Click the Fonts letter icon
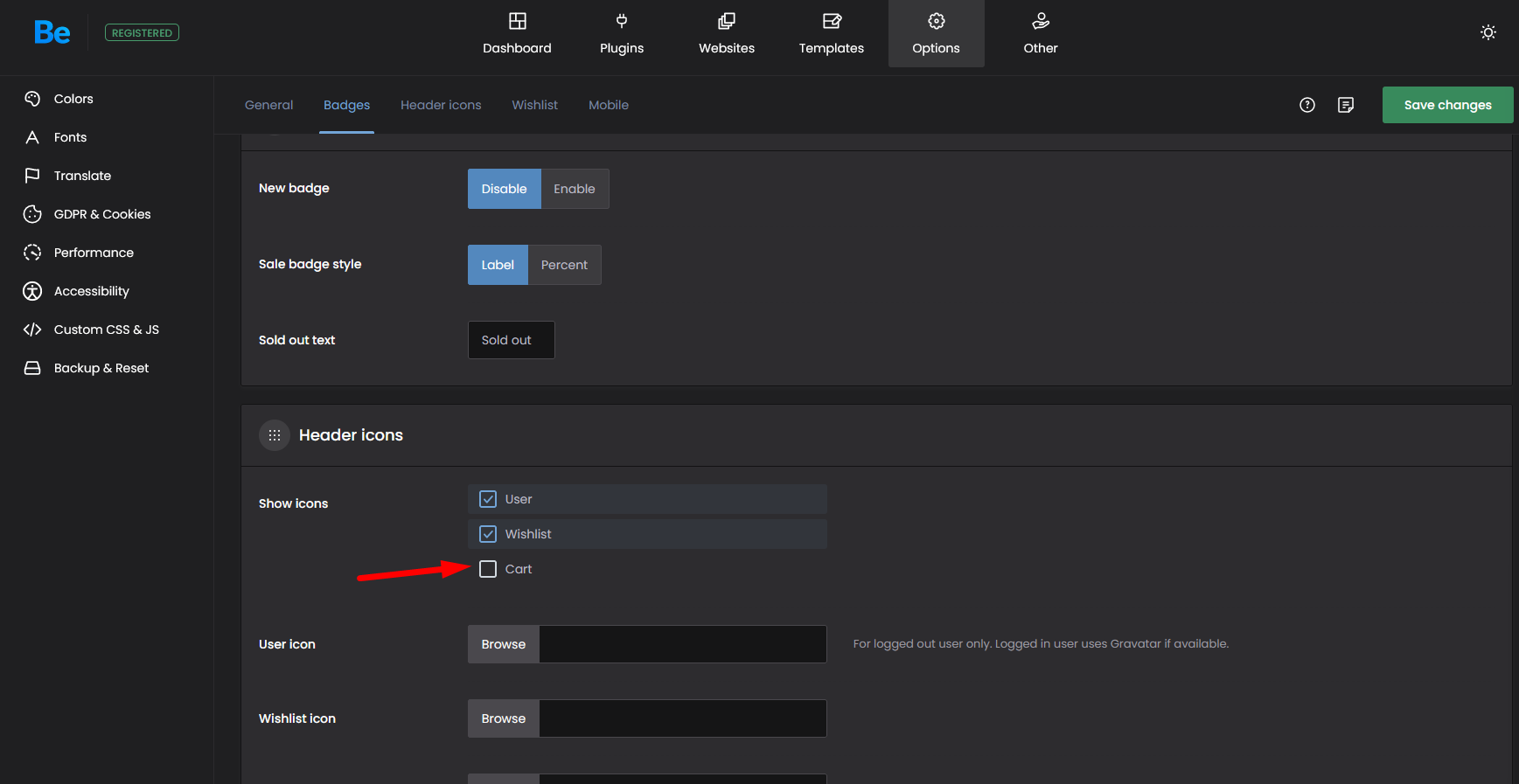1519x784 pixels. coord(32,137)
